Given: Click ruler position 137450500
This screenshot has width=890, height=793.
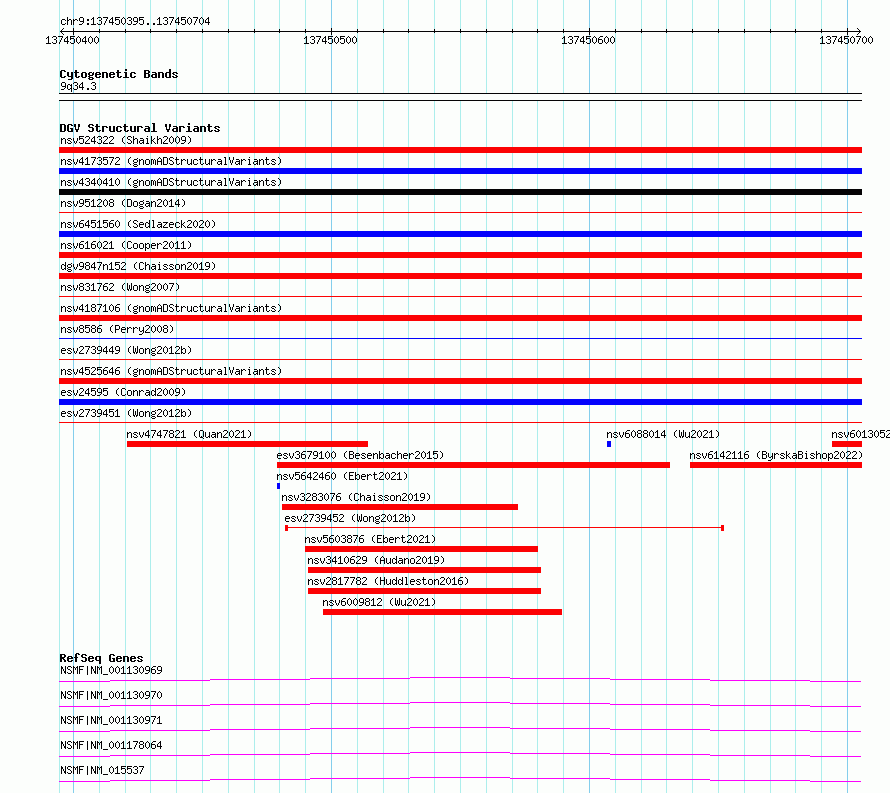Looking at the screenshot, I should [x=330, y=40].
